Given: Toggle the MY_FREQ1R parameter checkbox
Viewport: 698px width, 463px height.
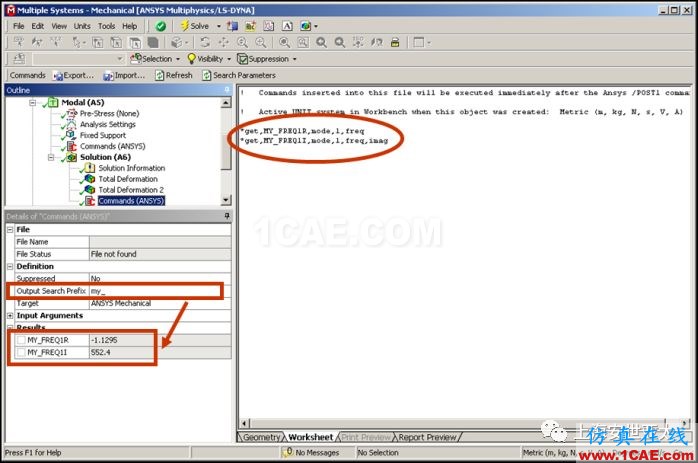Looking at the screenshot, I should (x=21, y=340).
